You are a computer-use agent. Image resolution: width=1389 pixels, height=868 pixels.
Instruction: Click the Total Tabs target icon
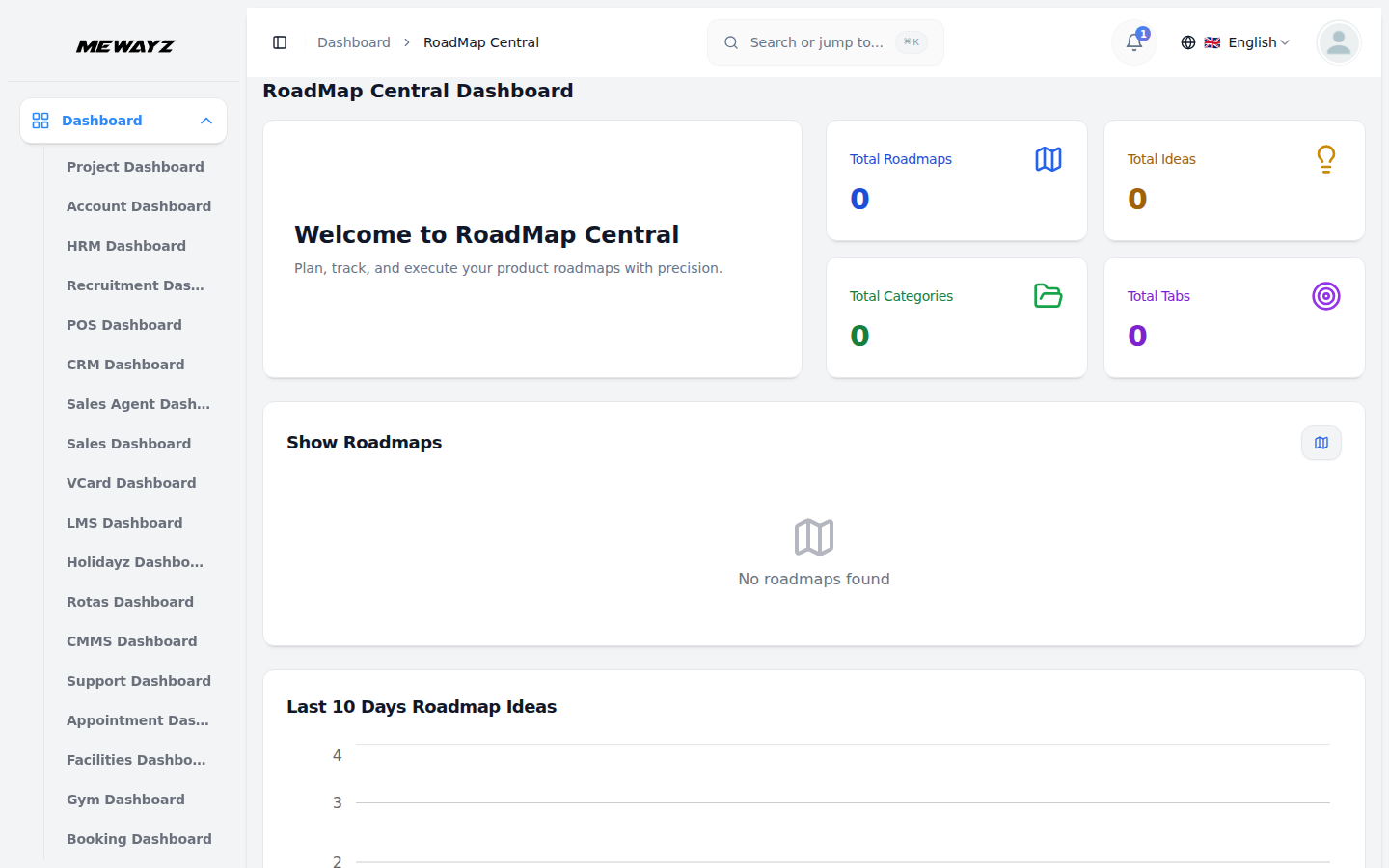point(1325,296)
